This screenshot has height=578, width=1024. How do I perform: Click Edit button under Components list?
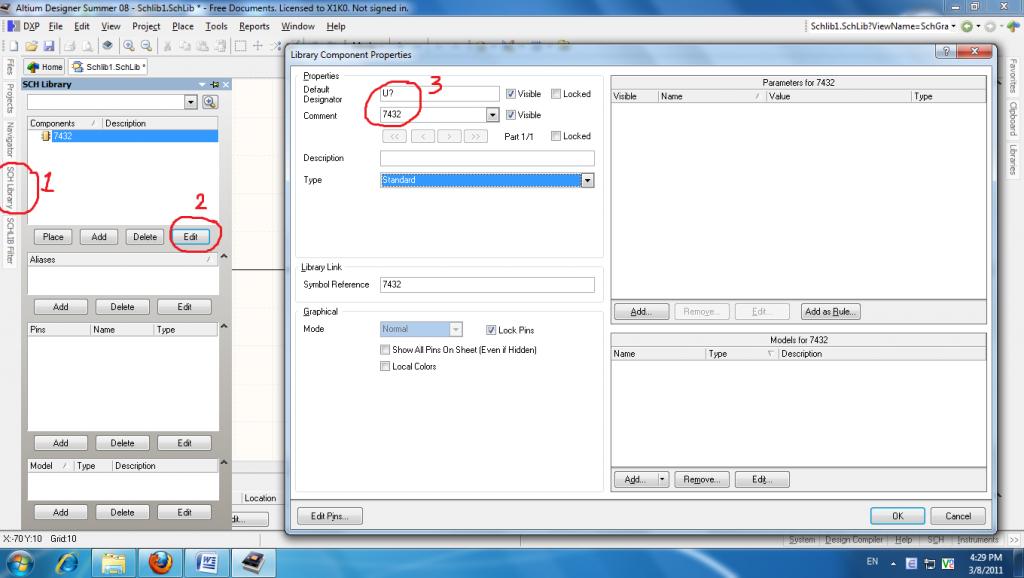coord(191,237)
